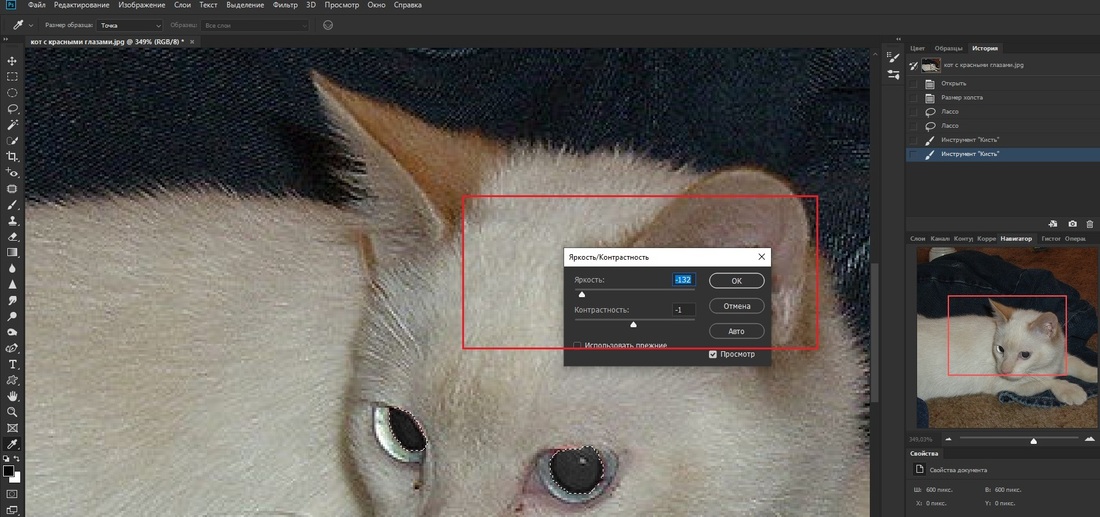This screenshot has height=517, width=1100.
Task: Click the 'Яркость' value input field
Action: 683,280
